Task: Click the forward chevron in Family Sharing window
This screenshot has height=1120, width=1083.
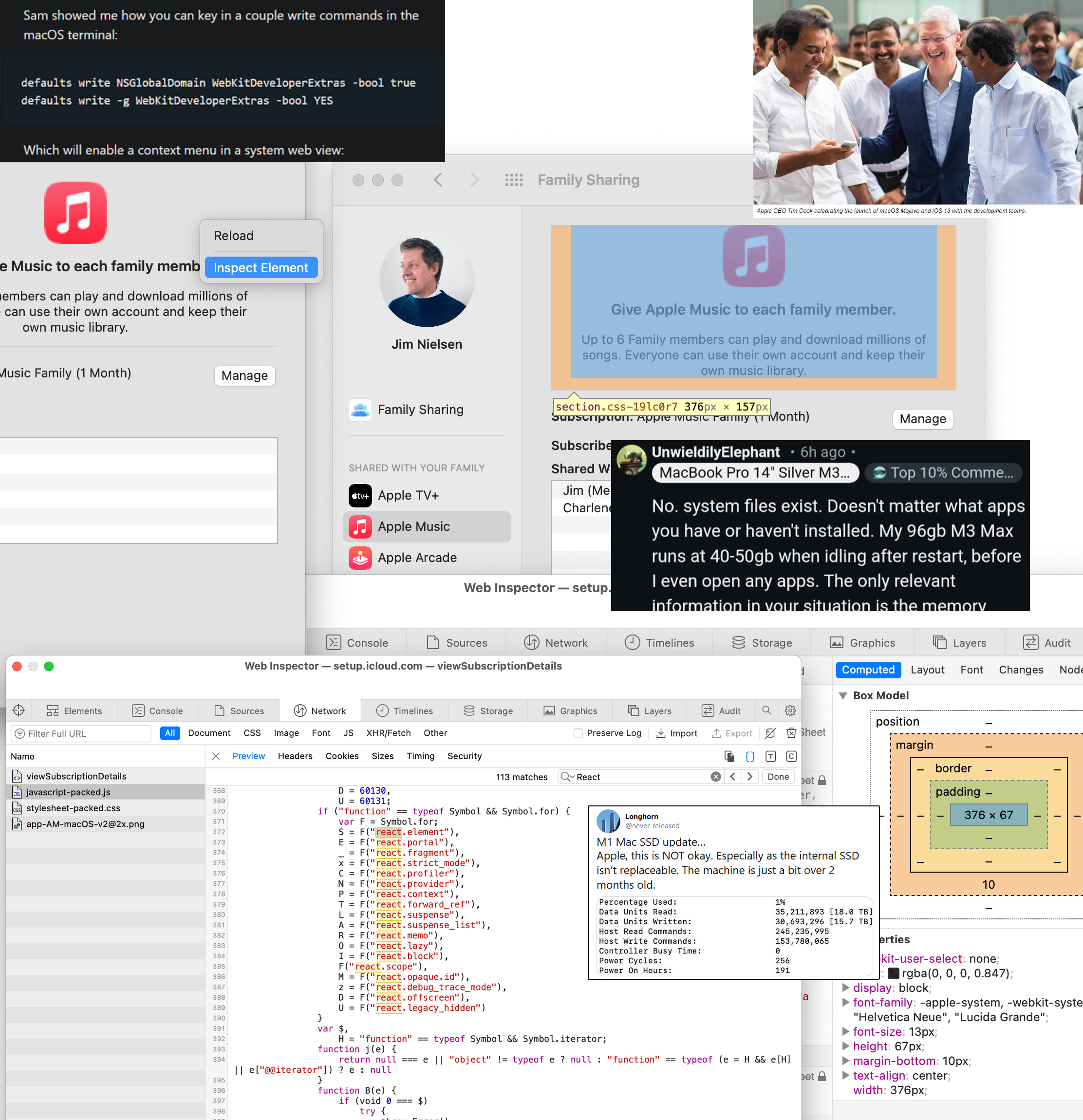Action: [x=474, y=180]
